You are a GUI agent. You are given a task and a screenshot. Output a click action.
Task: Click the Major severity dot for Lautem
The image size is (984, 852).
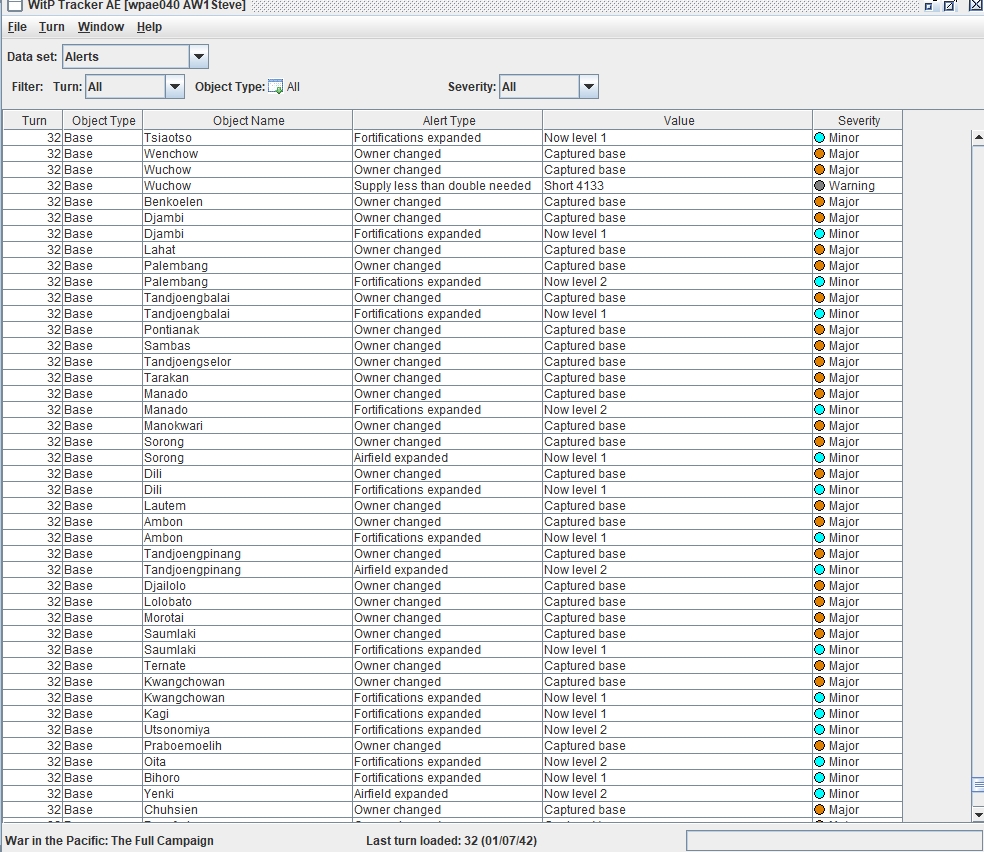click(820, 506)
